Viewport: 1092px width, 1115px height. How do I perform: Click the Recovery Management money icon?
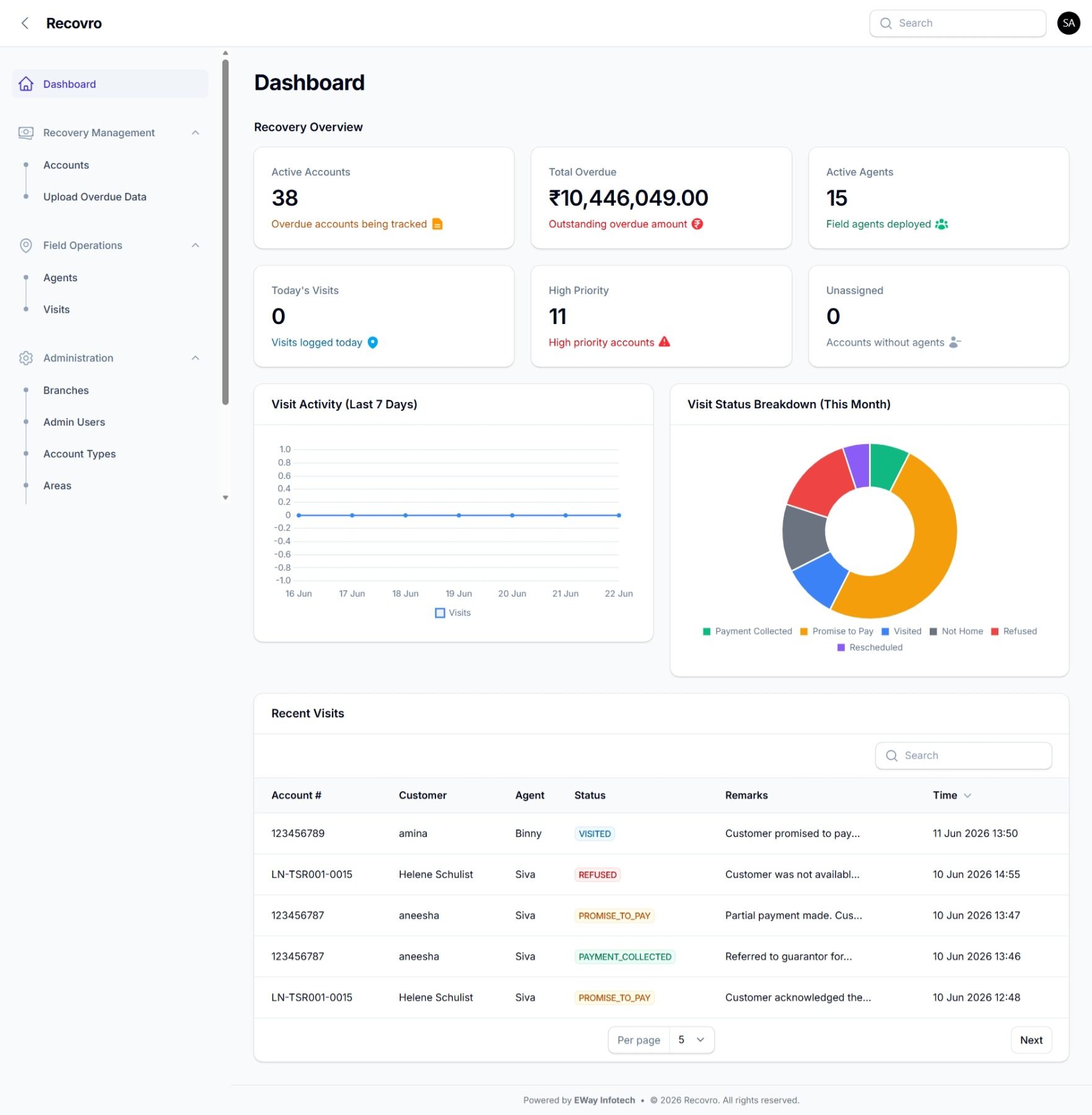[x=26, y=133]
